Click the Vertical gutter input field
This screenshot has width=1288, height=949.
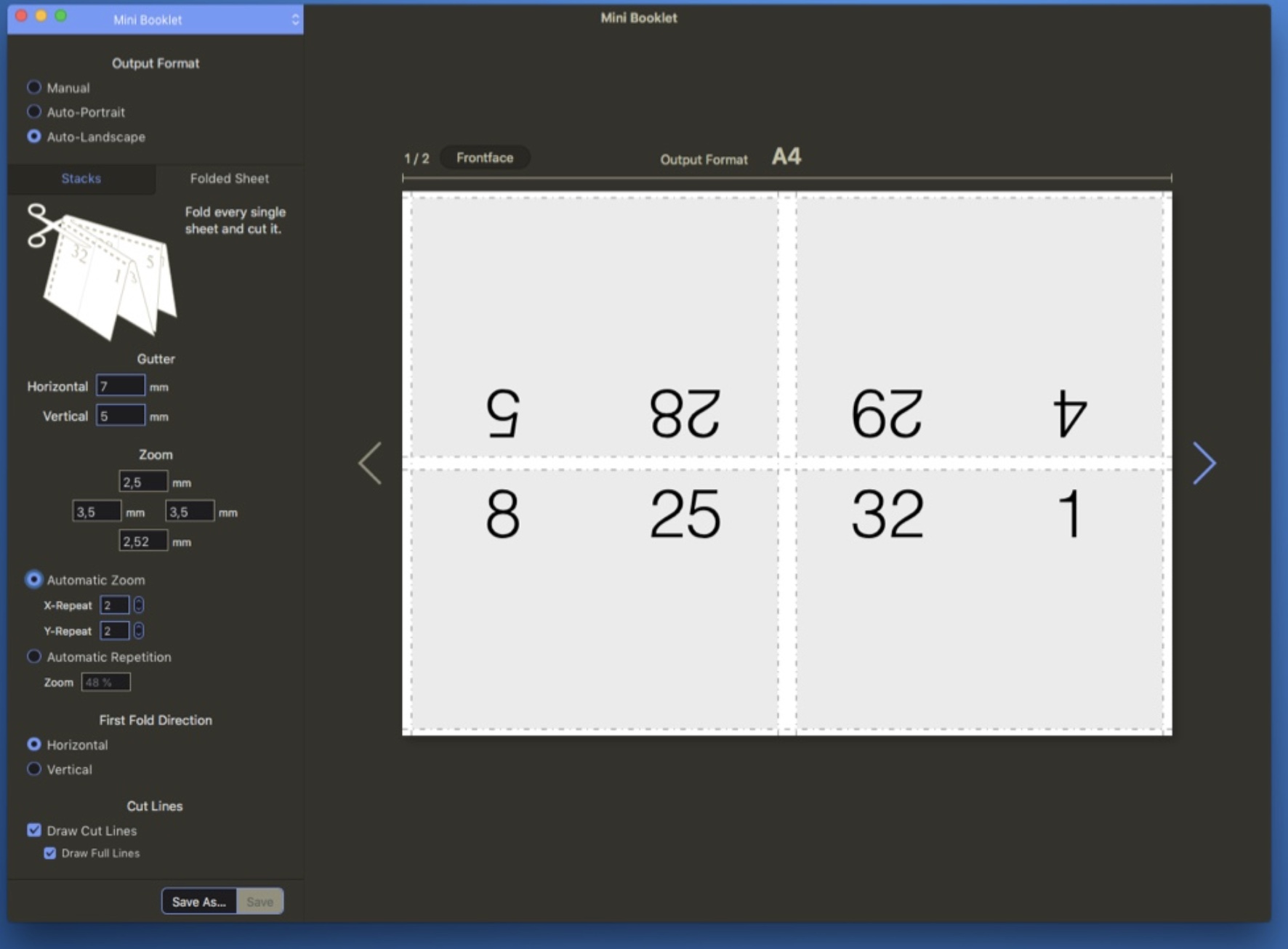(121, 416)
